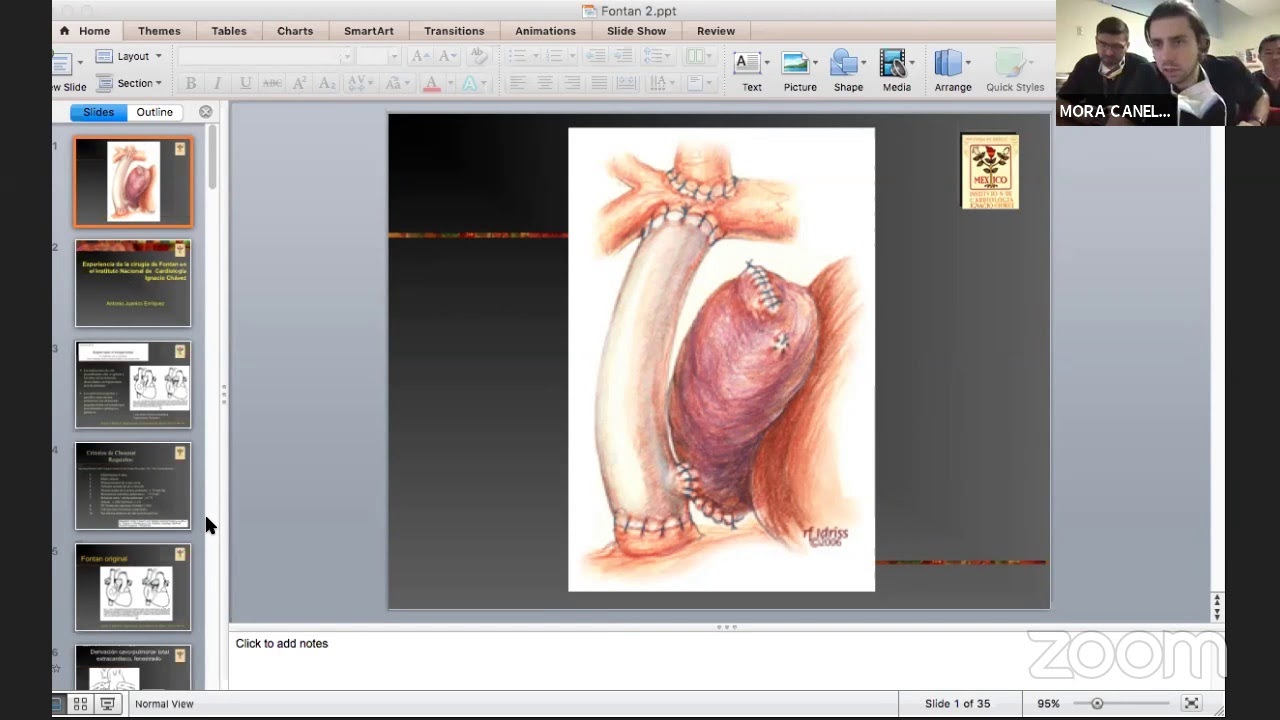Open line spacing dropdown
1280x720 pixels.
[658, 56]
